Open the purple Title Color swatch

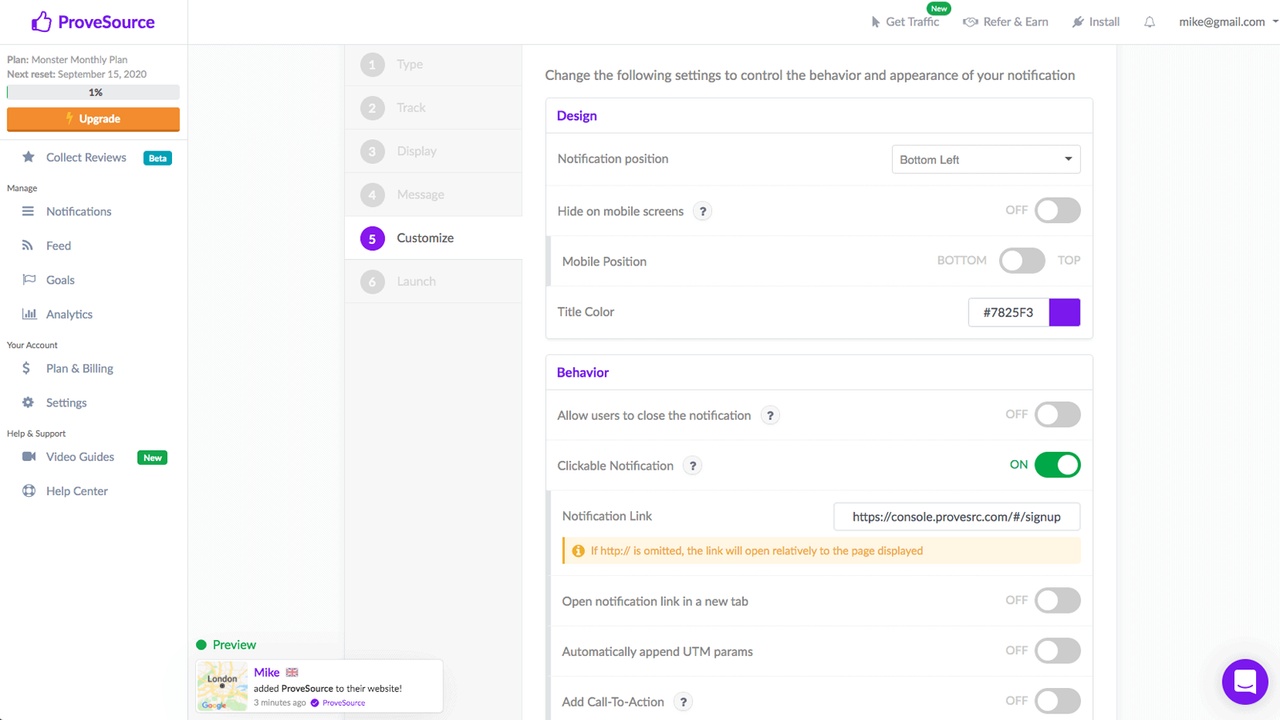point(1064,312)
